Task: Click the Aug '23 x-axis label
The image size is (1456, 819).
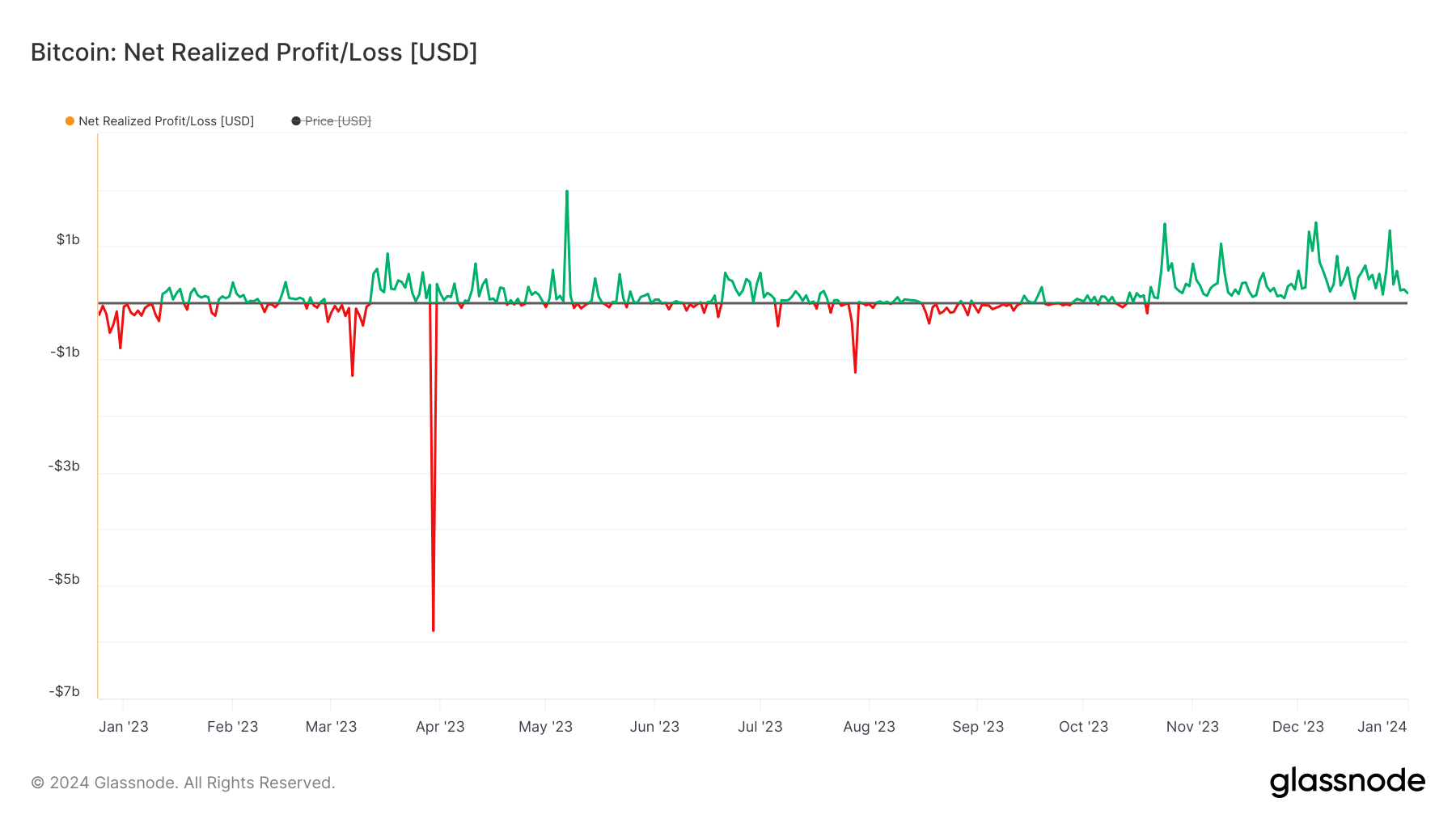Action: [x=869, y=726]
